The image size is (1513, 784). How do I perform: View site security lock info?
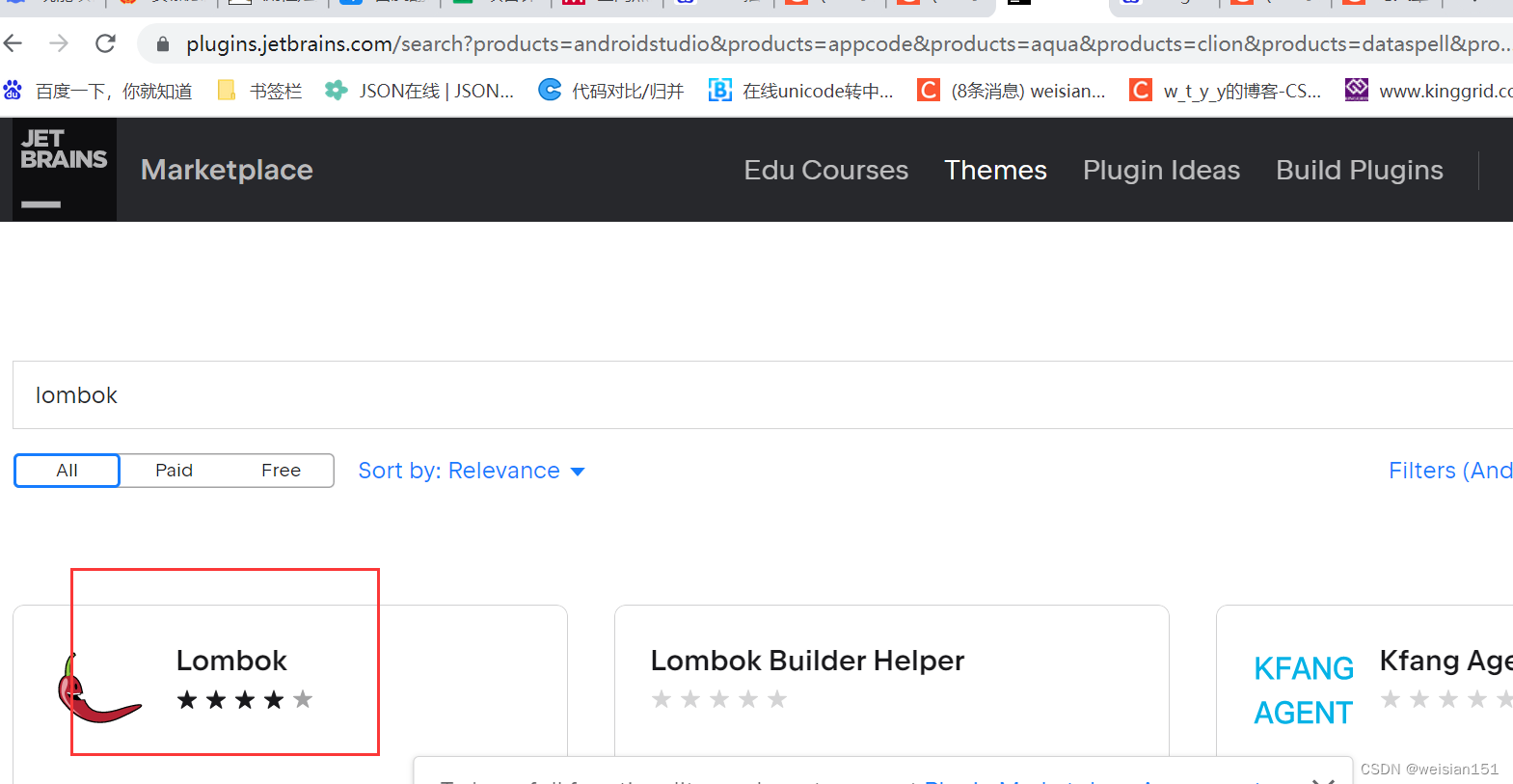pos(163,44)
